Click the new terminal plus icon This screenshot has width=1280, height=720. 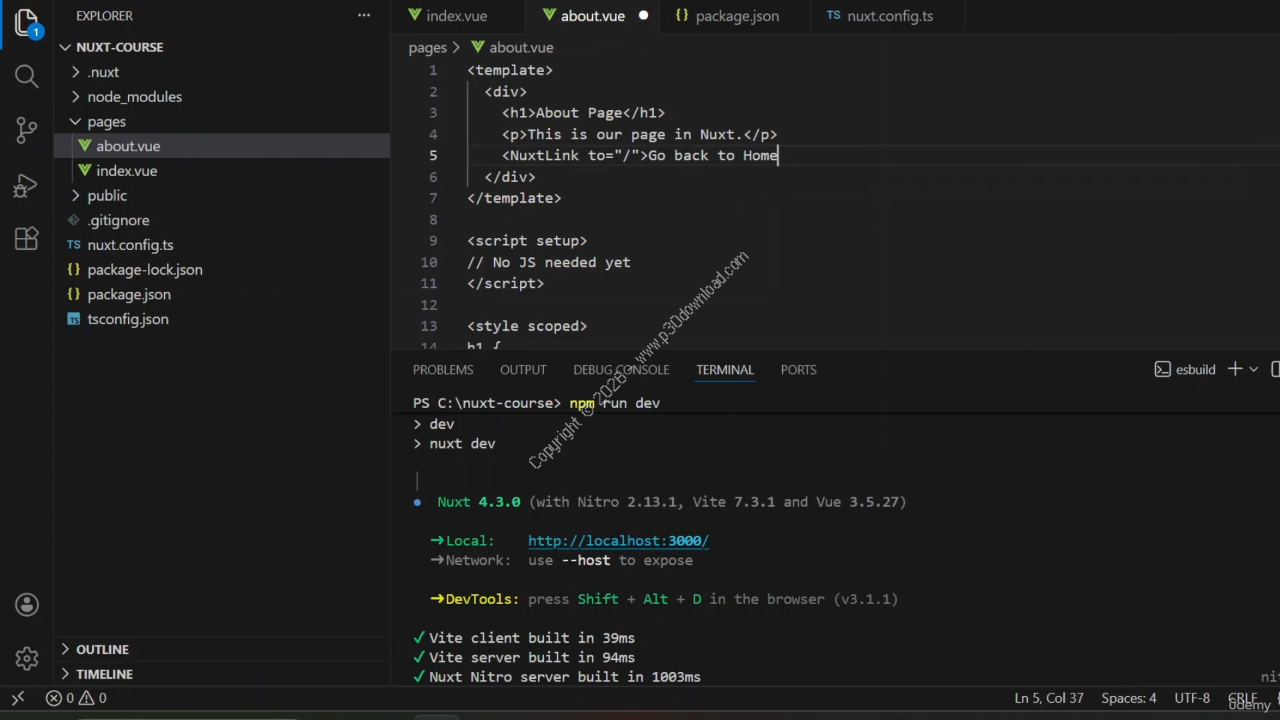1235,369
